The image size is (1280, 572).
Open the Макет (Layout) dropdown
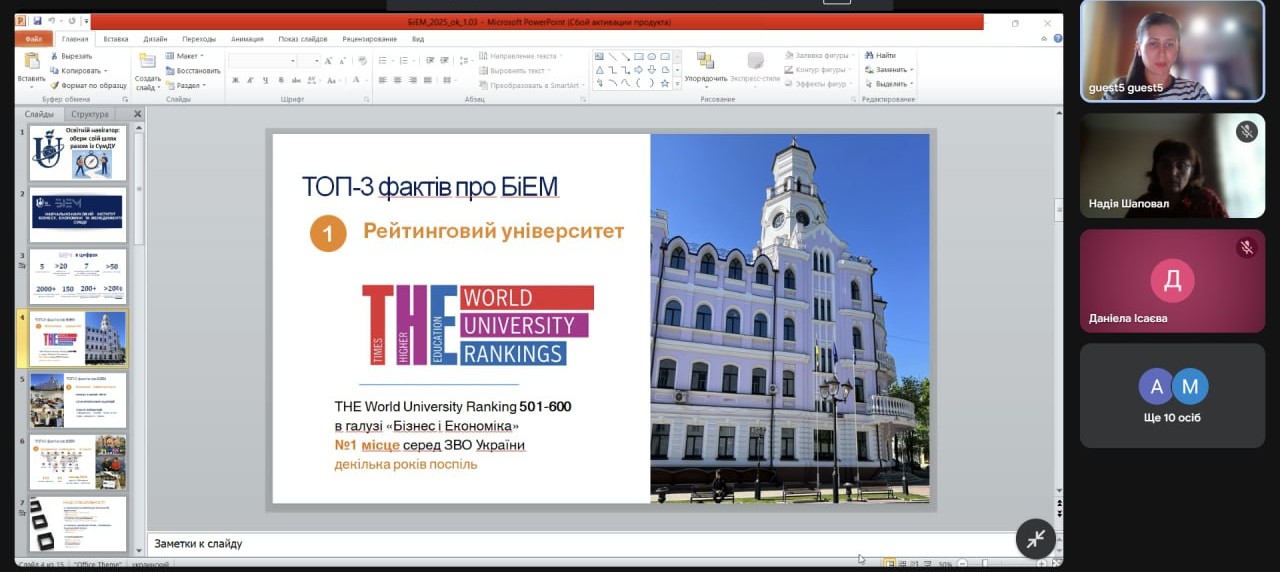pos(188,56)
